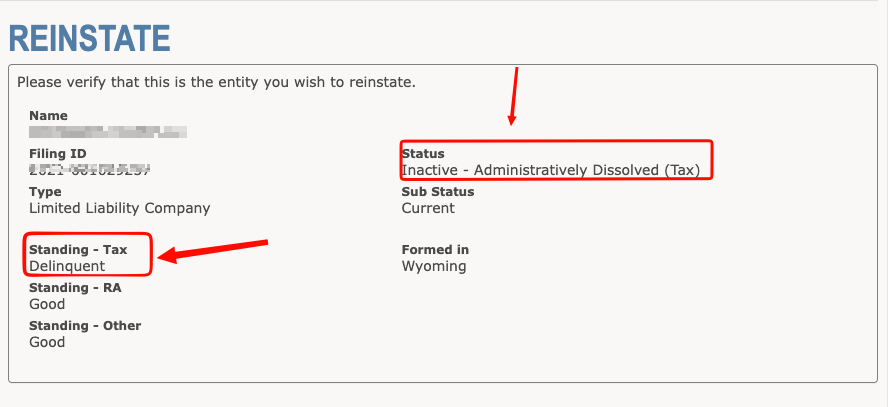Select the Inactive - Administratively Dissolved (Tax) text
Viewport: 888px width, 407px height.
point(551,170)
